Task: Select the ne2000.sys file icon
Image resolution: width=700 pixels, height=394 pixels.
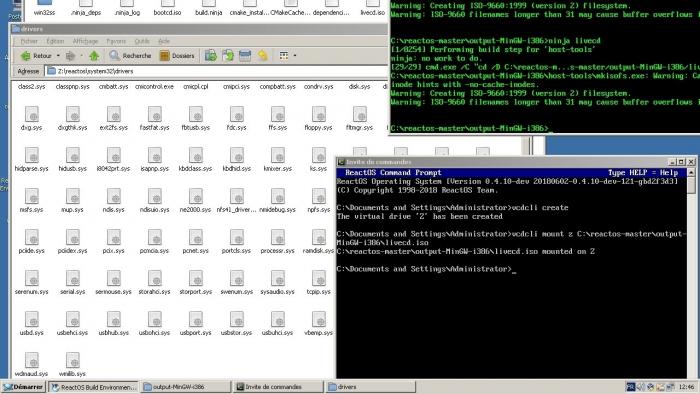Action: pos(196,197)
